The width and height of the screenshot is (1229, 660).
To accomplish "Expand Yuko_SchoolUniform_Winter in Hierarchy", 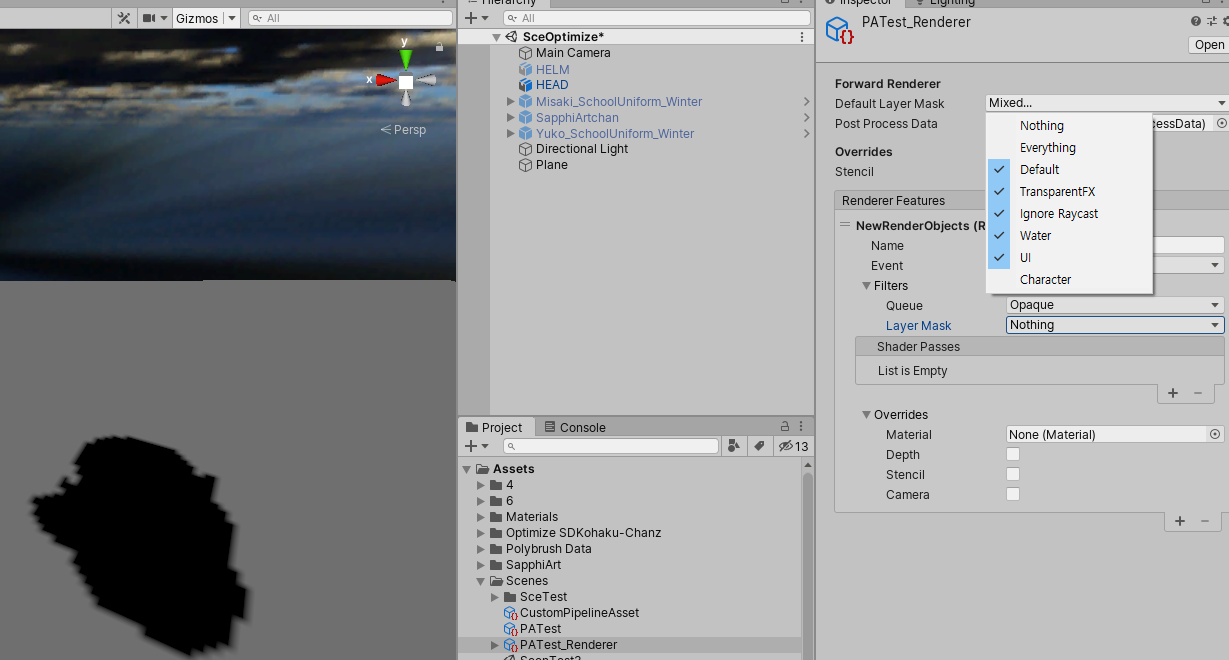I will 511,133.
